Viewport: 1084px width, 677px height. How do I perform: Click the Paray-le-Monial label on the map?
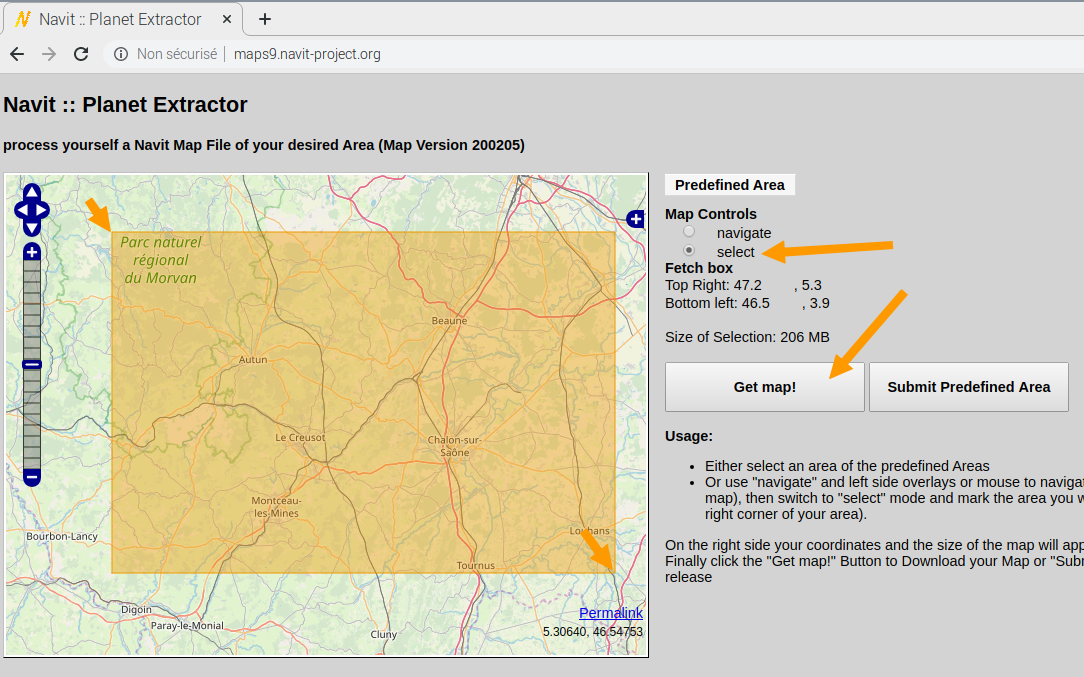(x=187, y=625)
